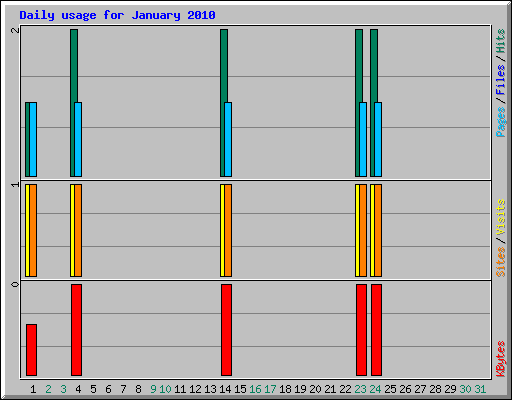The width and height of the screenshot is (512, 400).
Task: Click the 'Hits' legend label
Action: pyautogui.click(x=500, y=41)
